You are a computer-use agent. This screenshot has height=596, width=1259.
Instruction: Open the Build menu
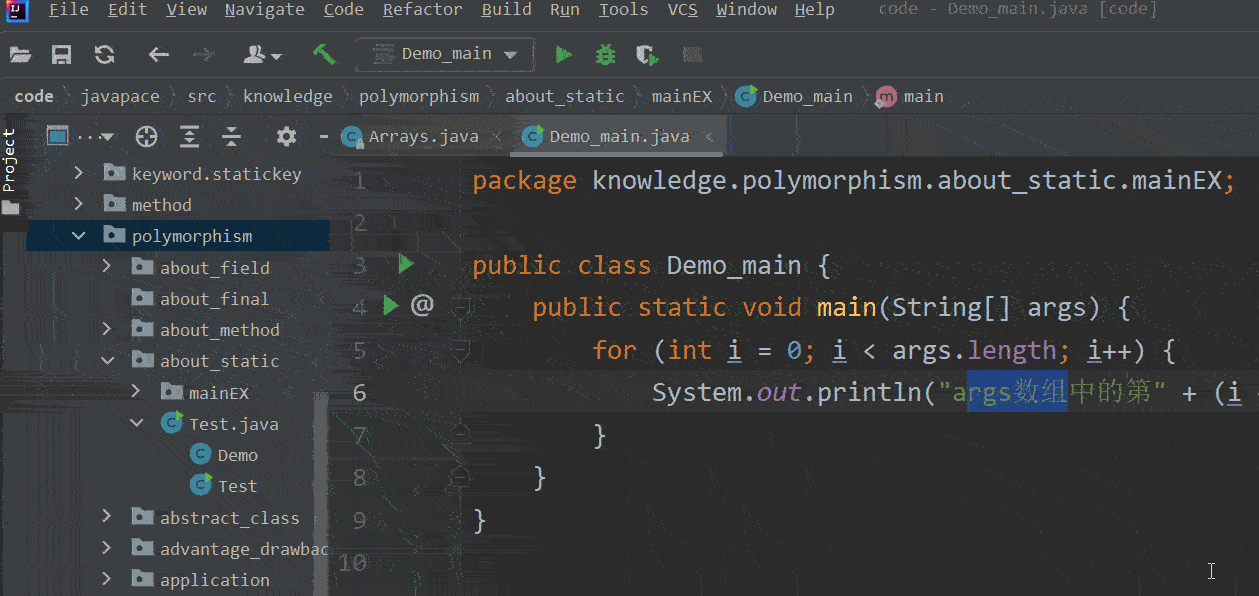(507, 10)
